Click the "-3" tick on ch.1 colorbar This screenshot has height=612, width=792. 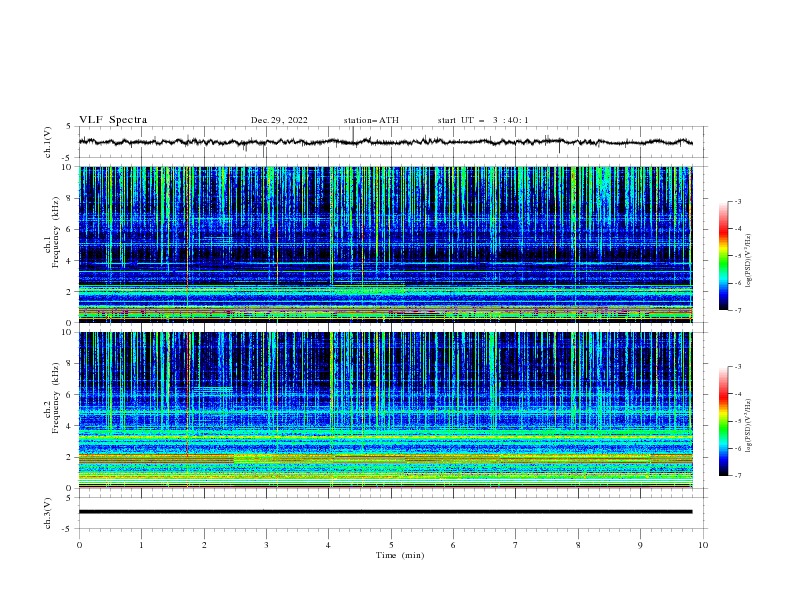pos(737,201)
